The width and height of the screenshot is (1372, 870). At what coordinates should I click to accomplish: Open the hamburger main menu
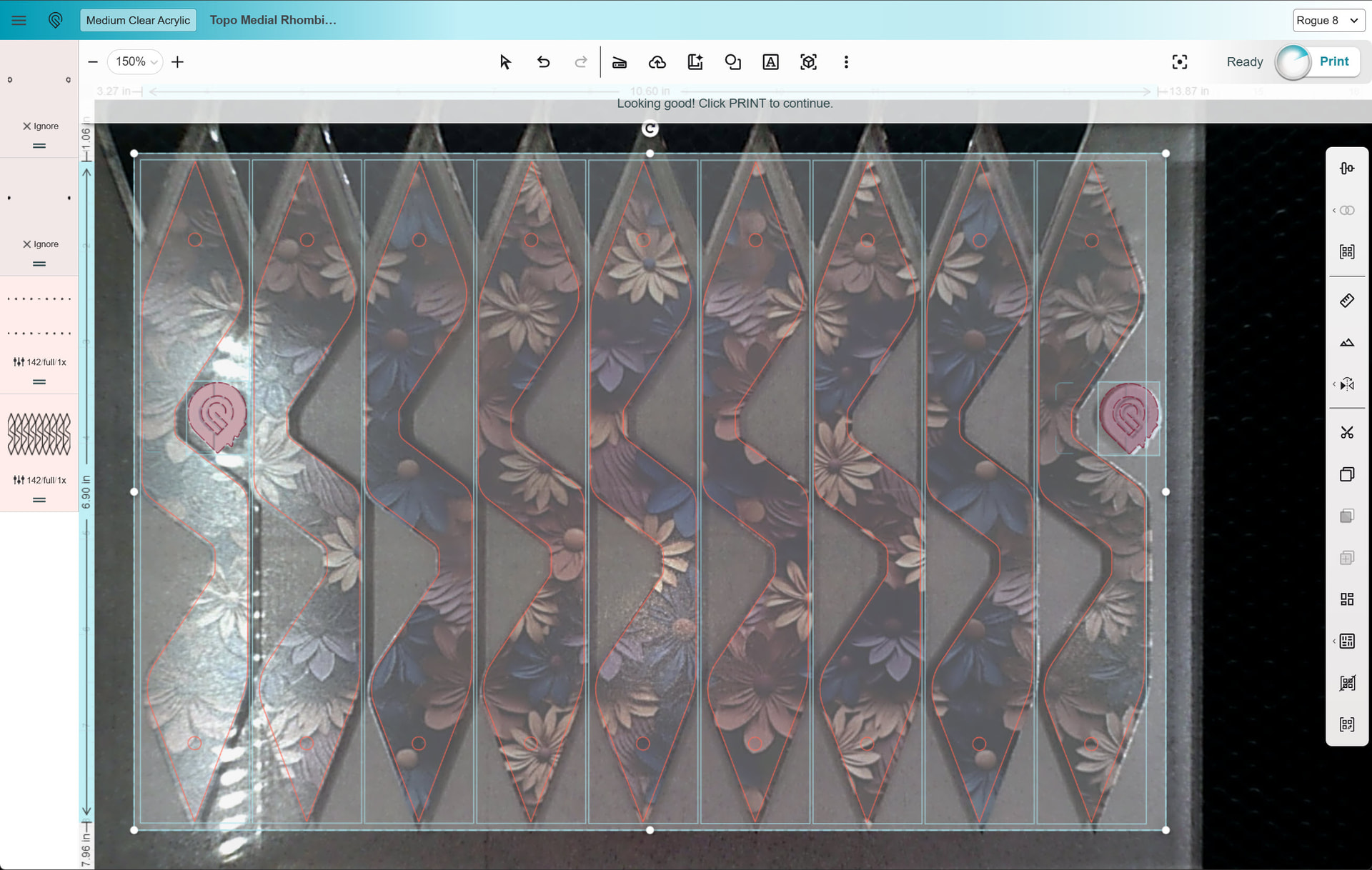pyautogui.click(x=19, y=20)
